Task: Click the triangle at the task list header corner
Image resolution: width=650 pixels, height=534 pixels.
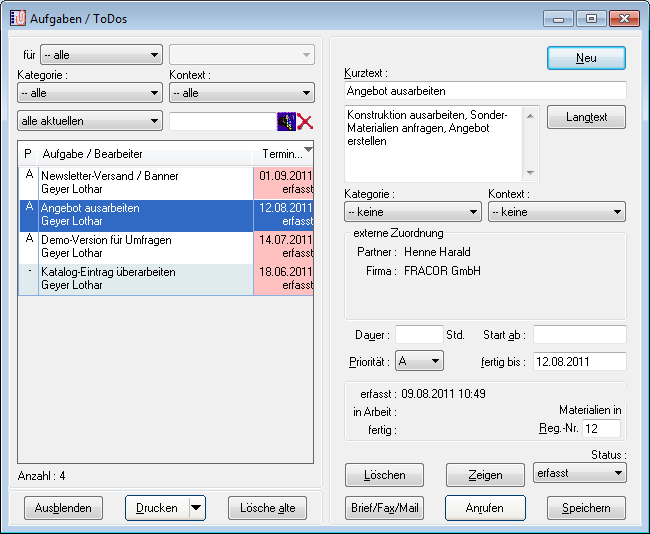Action: point(307,148)
